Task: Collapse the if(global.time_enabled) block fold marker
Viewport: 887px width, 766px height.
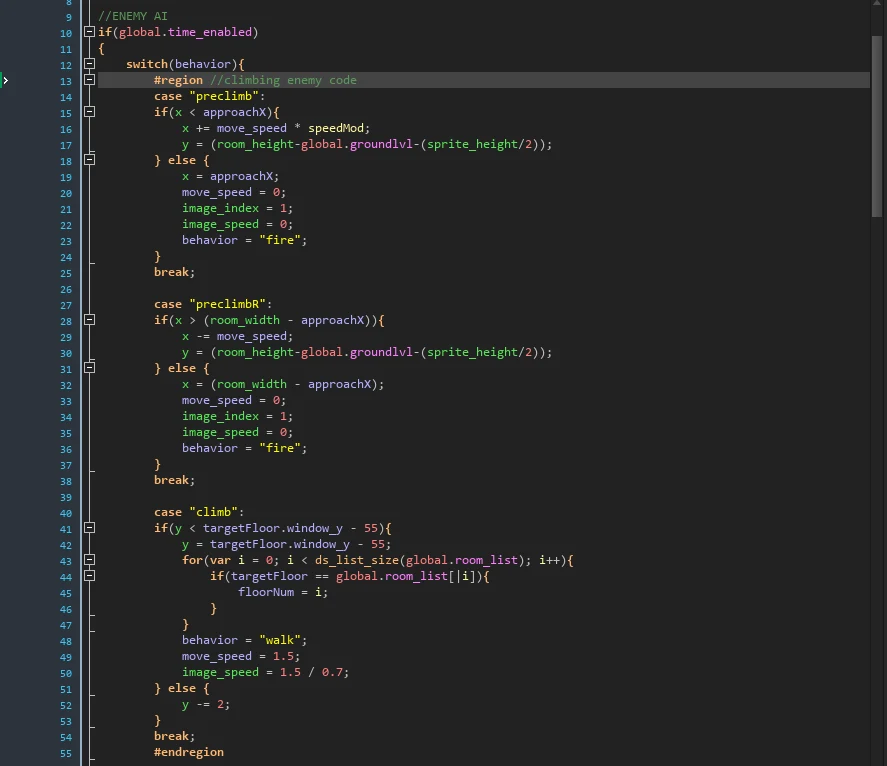Action: coord(89,32)
